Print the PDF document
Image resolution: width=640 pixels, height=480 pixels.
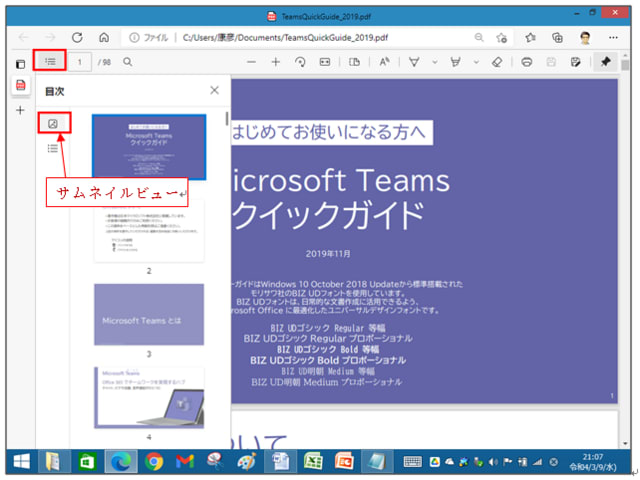tap(527, 62)
